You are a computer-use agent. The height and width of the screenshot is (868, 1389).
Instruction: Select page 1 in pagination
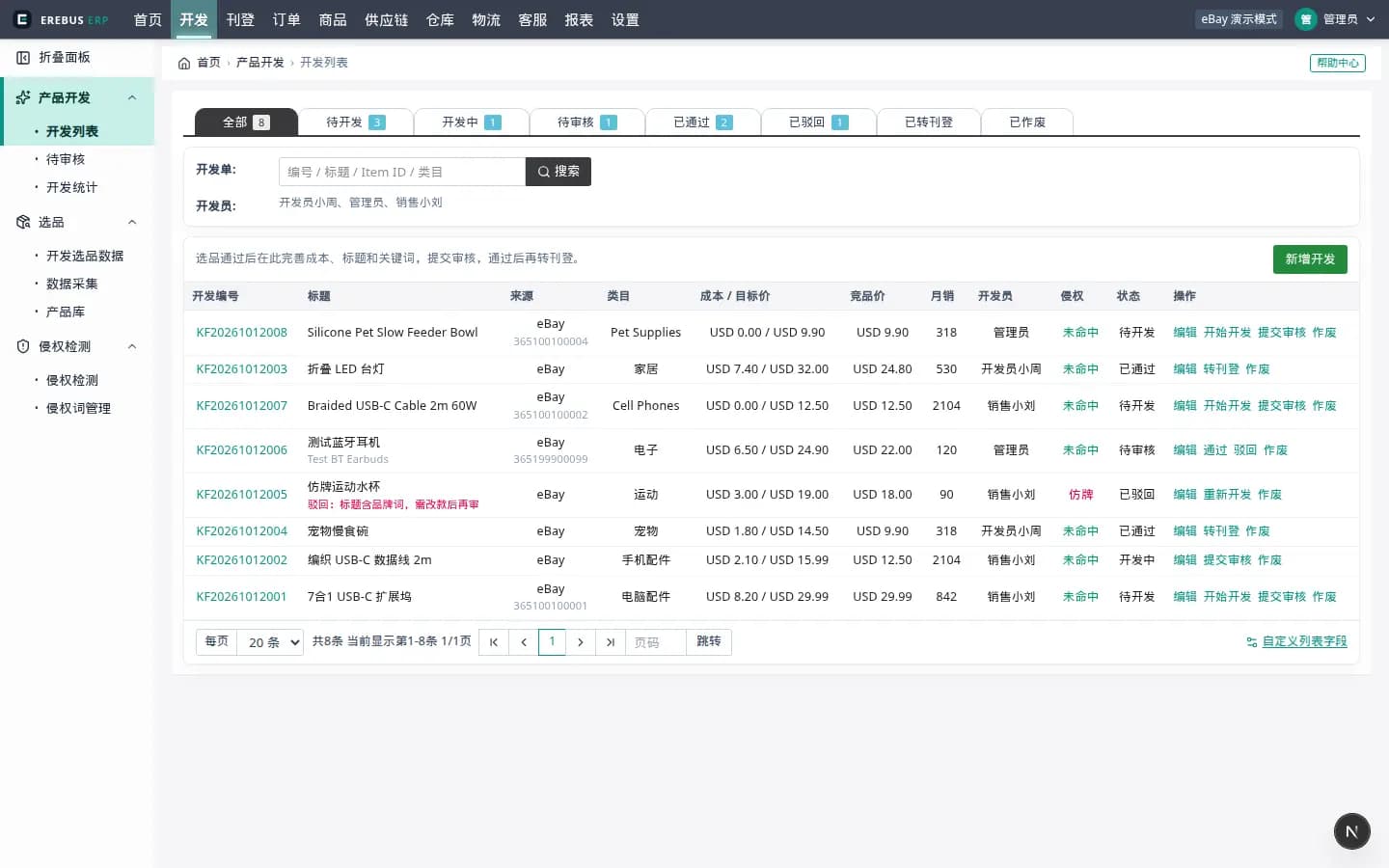pos(552,642)
